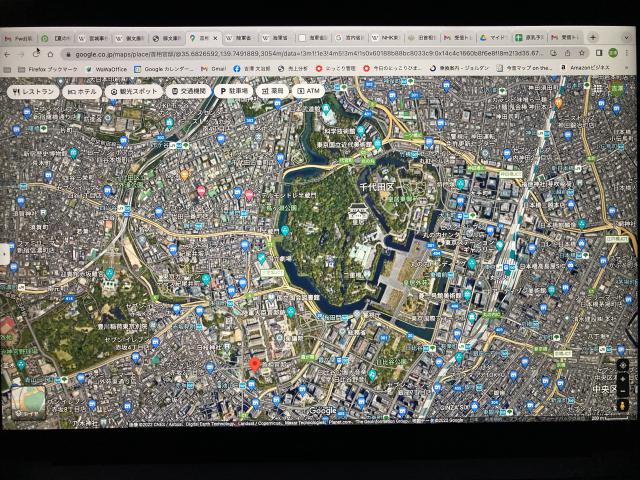Open Google カレンダー bookmark
The image size is (640, 480).
point(164,69)
